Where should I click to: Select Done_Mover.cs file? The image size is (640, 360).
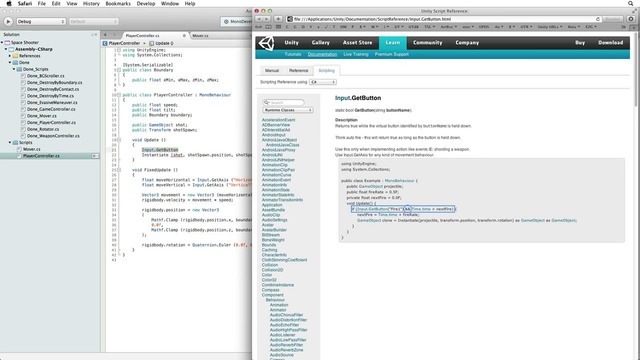42,116
